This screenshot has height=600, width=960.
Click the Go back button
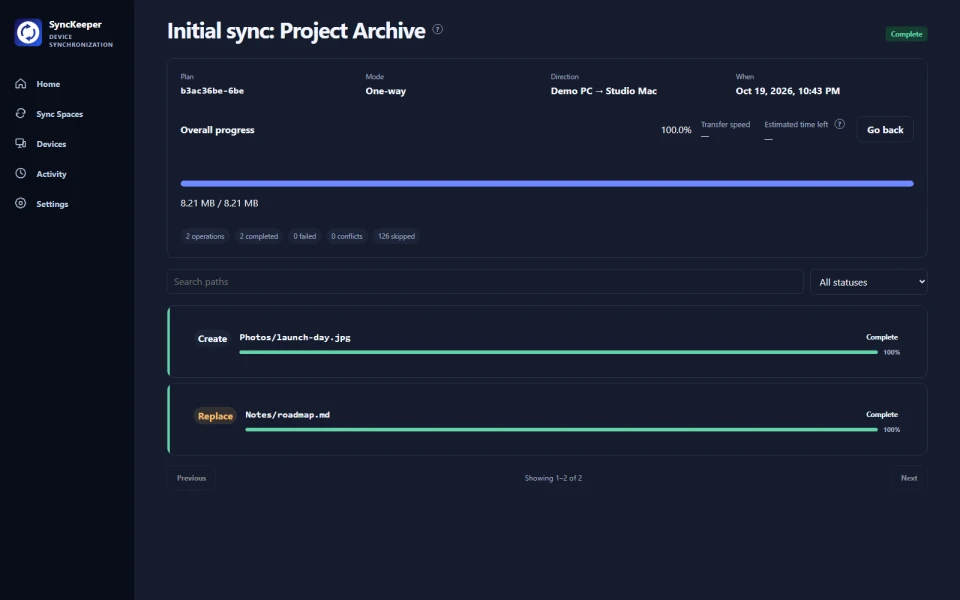click(885, 129)
